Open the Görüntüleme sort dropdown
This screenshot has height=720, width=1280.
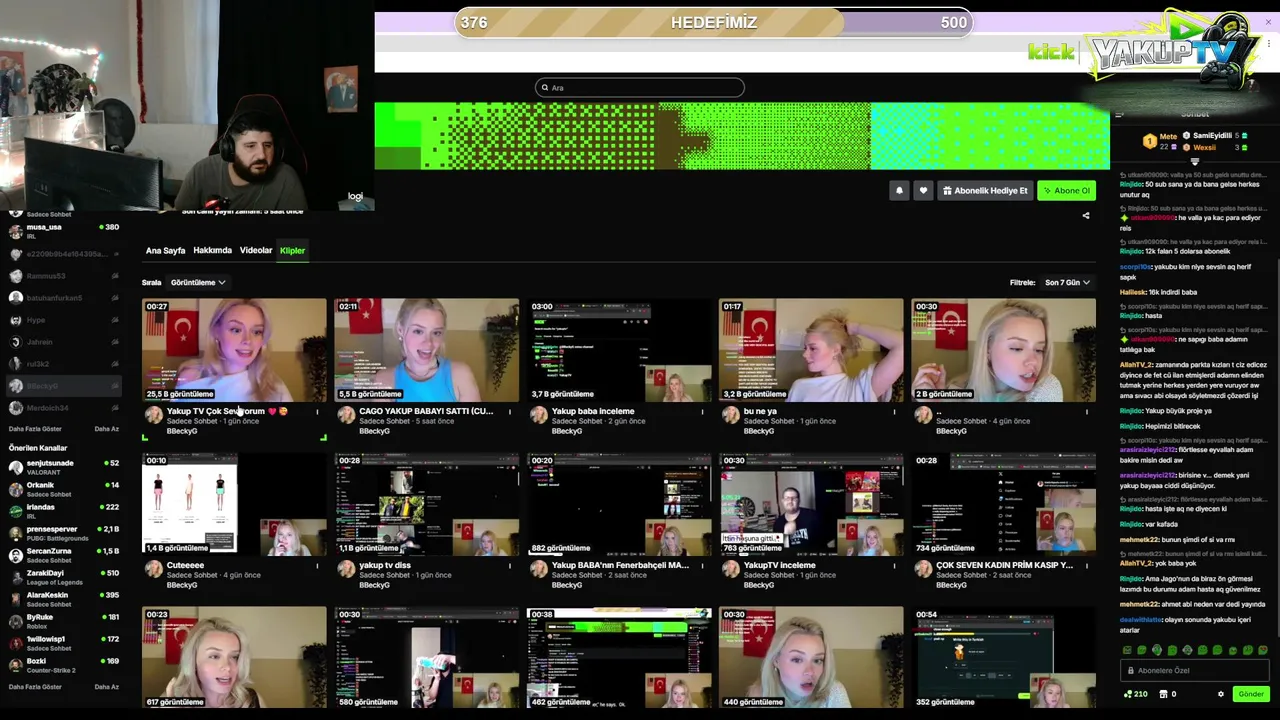(198, 283)
